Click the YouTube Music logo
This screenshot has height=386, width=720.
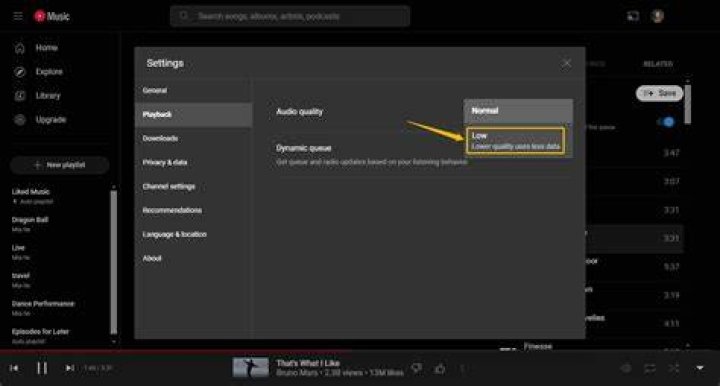pyautogui.click(x=51, y=17)
